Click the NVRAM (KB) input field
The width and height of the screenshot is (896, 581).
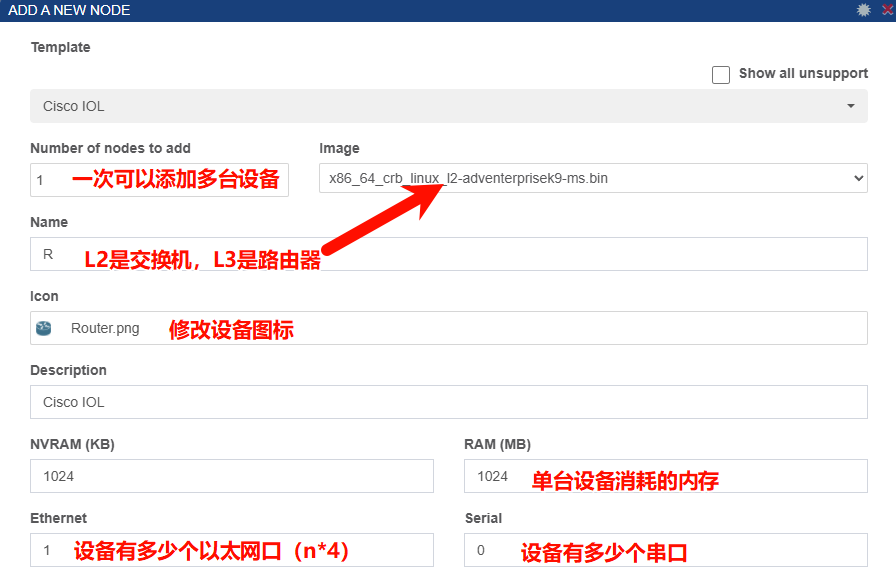(x=231, y=476)
